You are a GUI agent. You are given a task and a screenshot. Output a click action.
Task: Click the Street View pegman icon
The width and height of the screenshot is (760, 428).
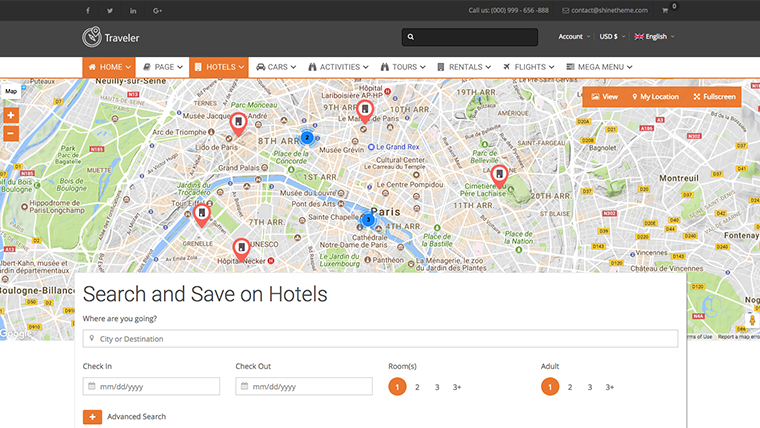[x=752, y=320]
